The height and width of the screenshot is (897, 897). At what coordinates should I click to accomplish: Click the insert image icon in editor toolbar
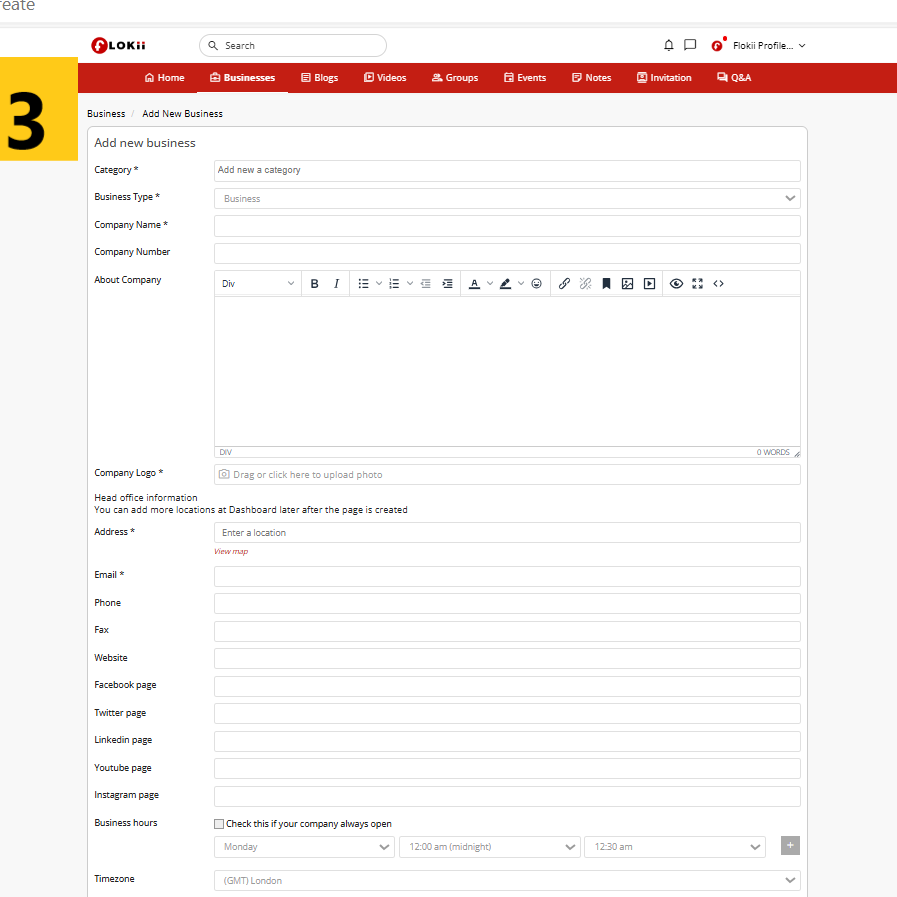pyautogui.click(x=627, y=284)
